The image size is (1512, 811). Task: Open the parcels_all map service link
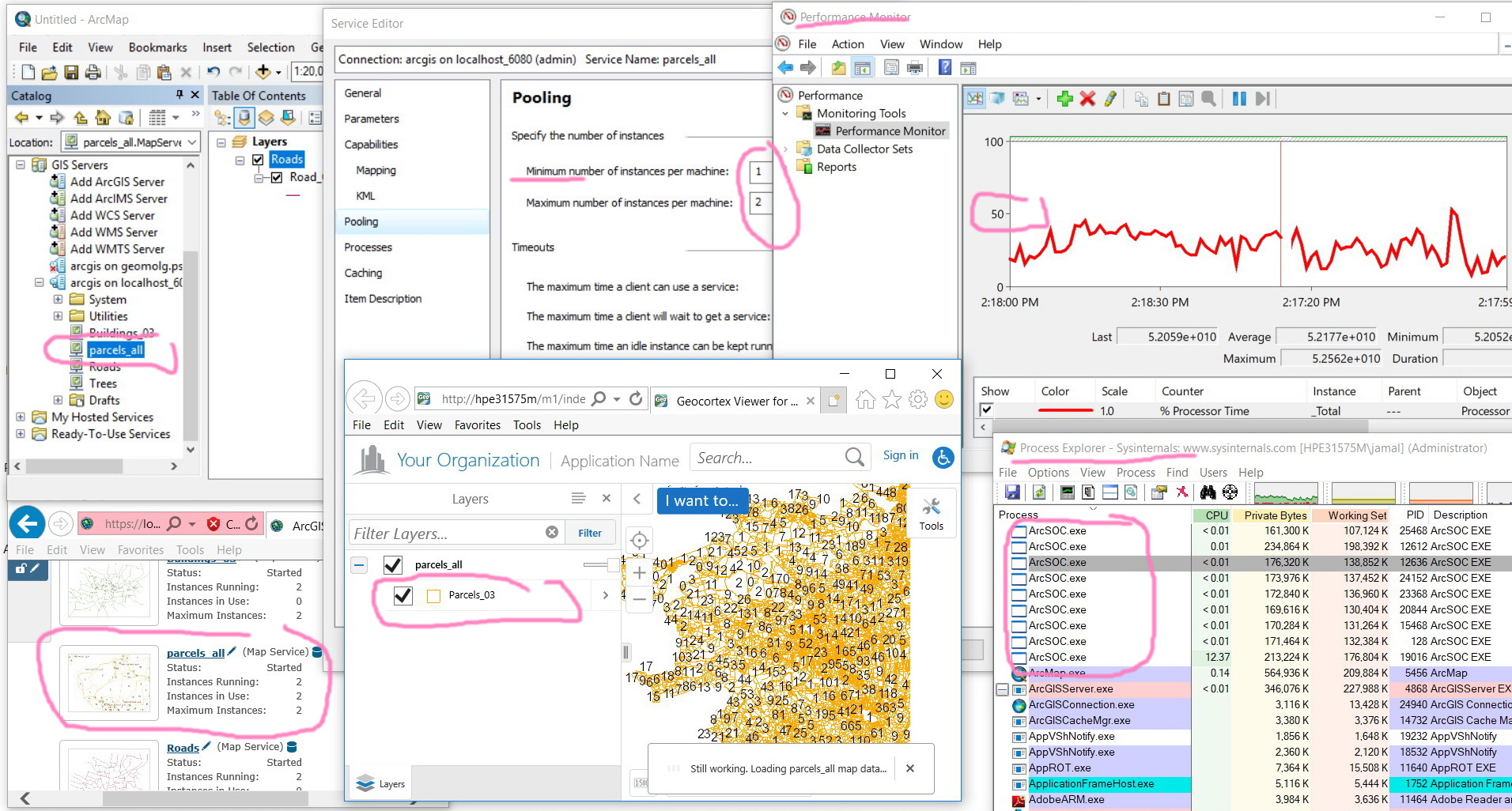click(195, 653)
